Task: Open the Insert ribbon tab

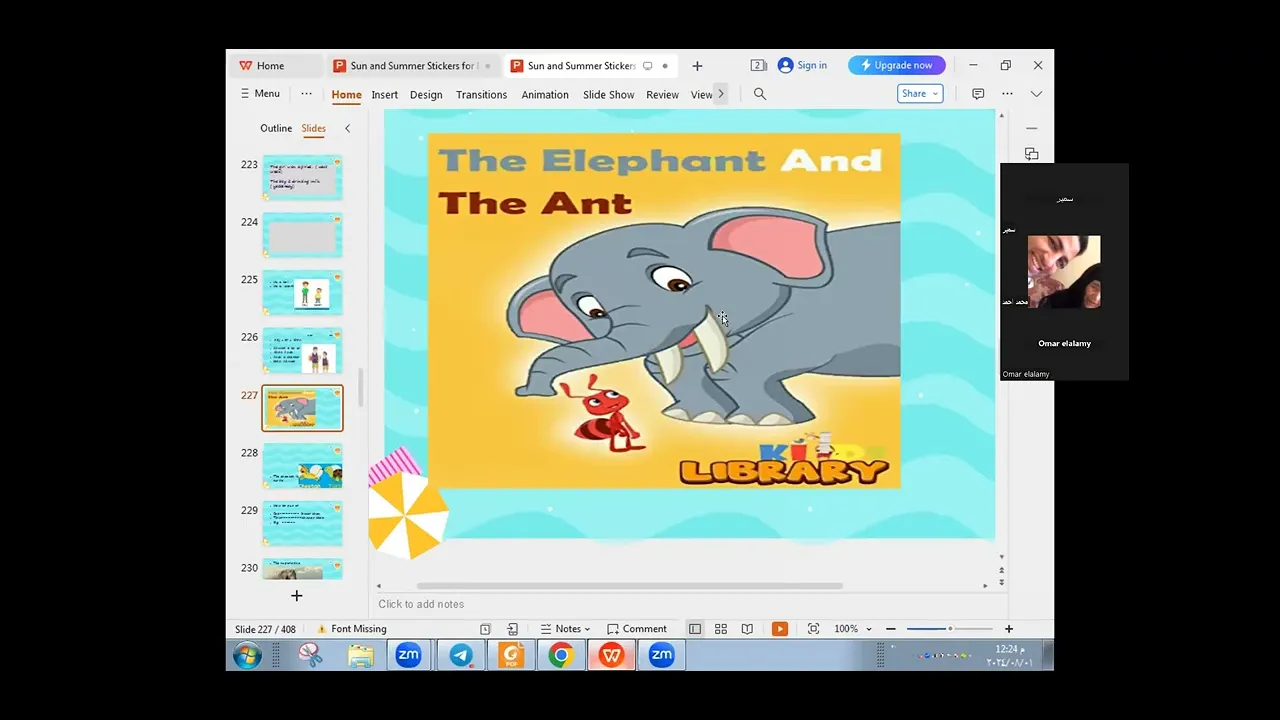Action: [384, 95]
